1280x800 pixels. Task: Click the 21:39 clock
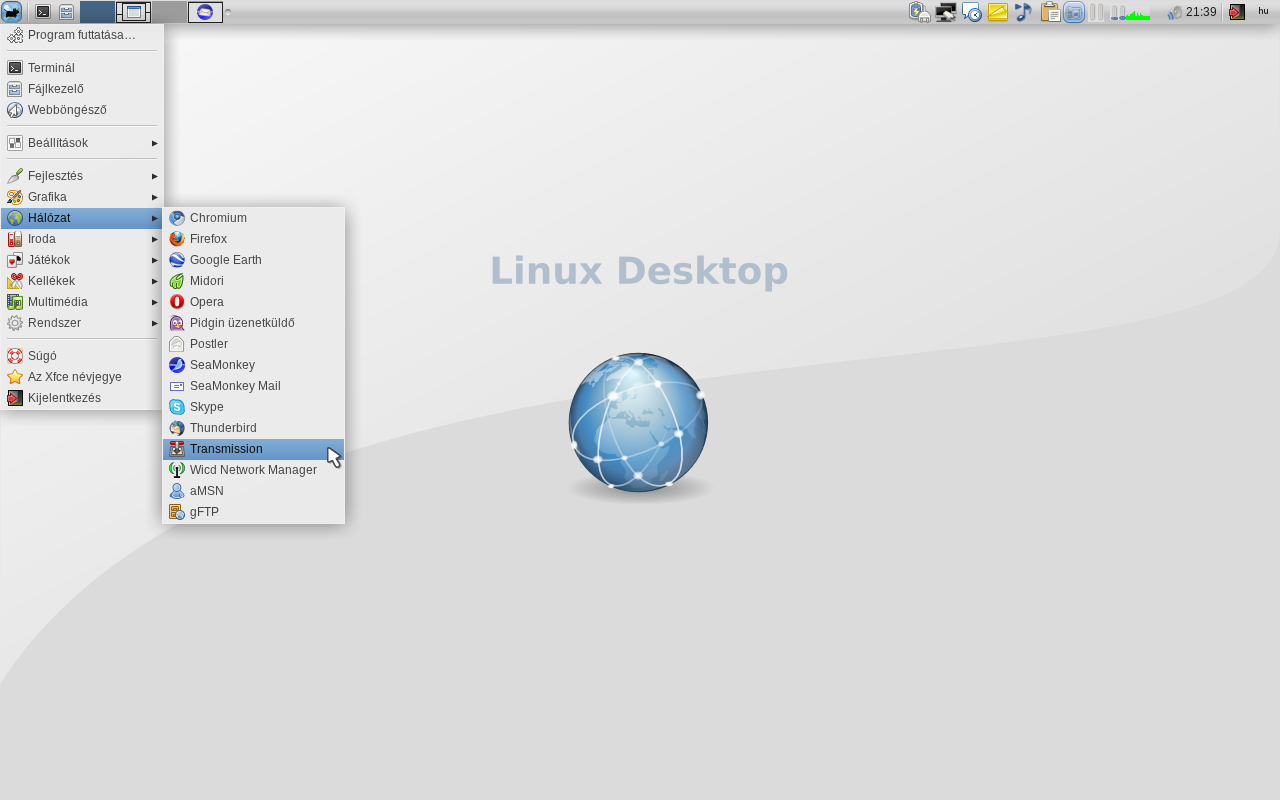[1201, 12]
